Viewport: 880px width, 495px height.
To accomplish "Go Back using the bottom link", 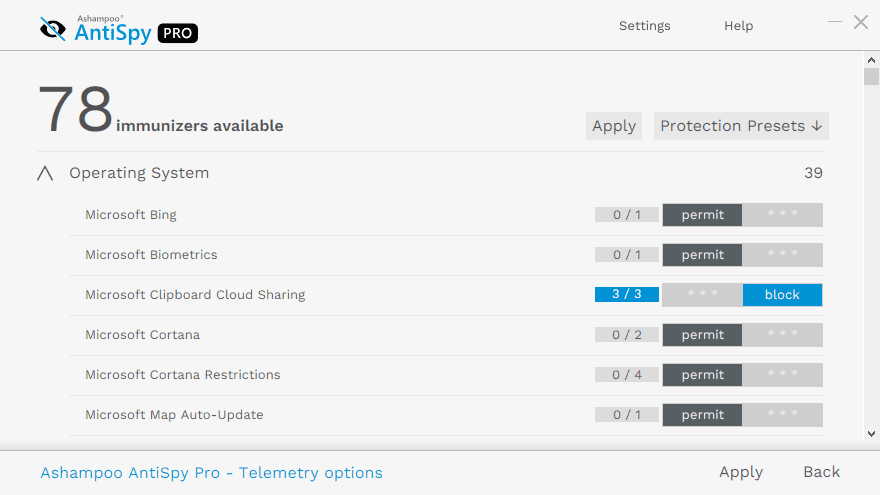I will [x=821, y=472].
